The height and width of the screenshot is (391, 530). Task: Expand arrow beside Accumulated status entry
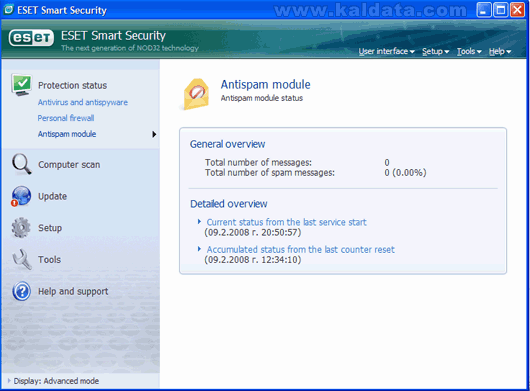pos(199,249)
